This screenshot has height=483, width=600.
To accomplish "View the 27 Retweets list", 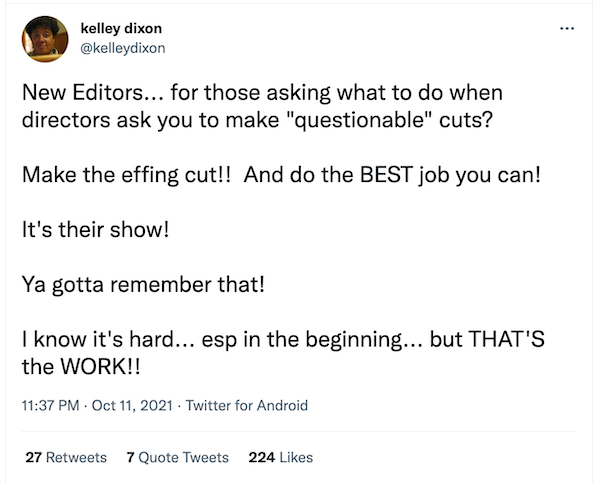I will [66, 457].
